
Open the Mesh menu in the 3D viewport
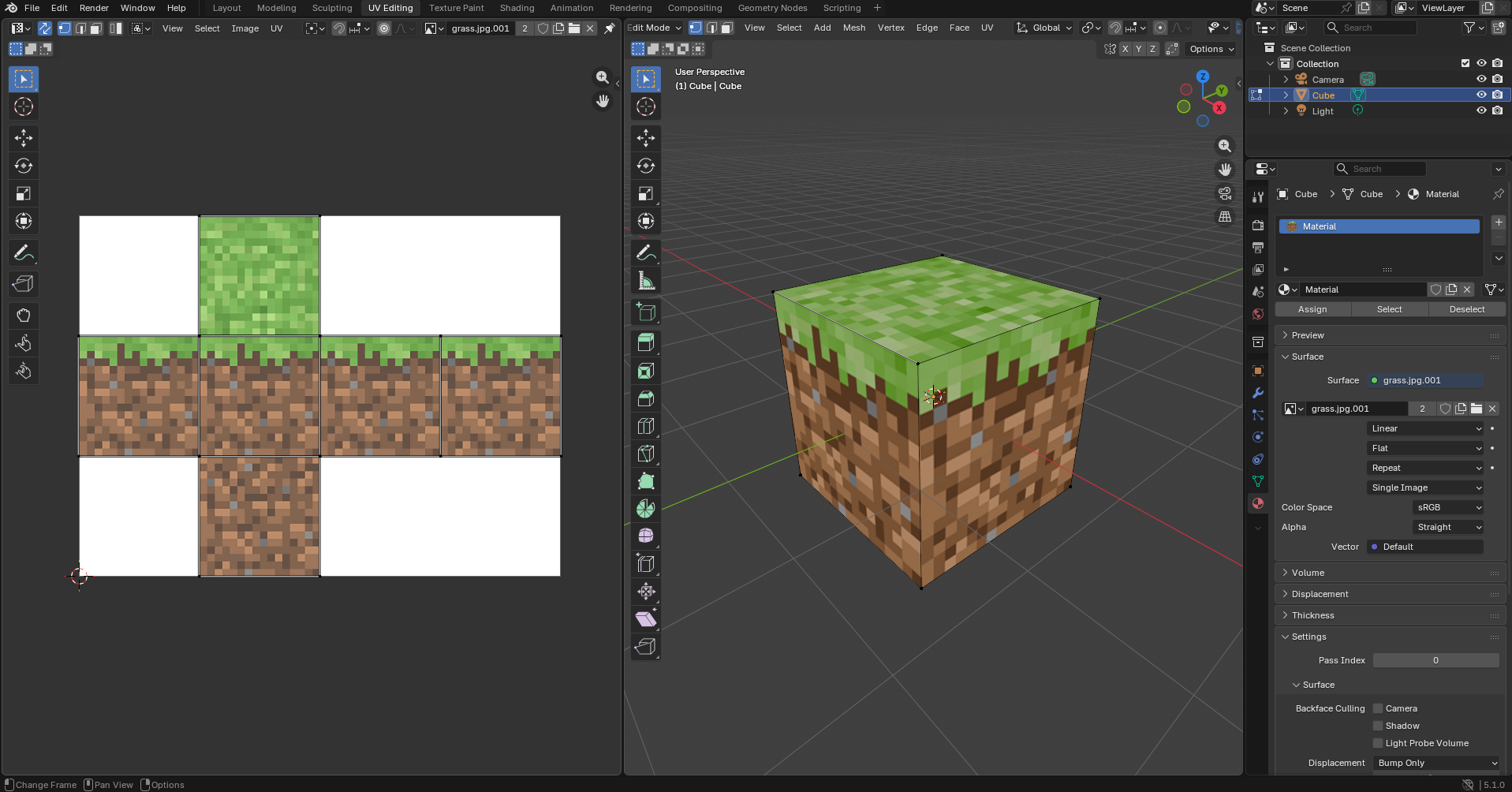pyautogui.click(x=853, y=28)
